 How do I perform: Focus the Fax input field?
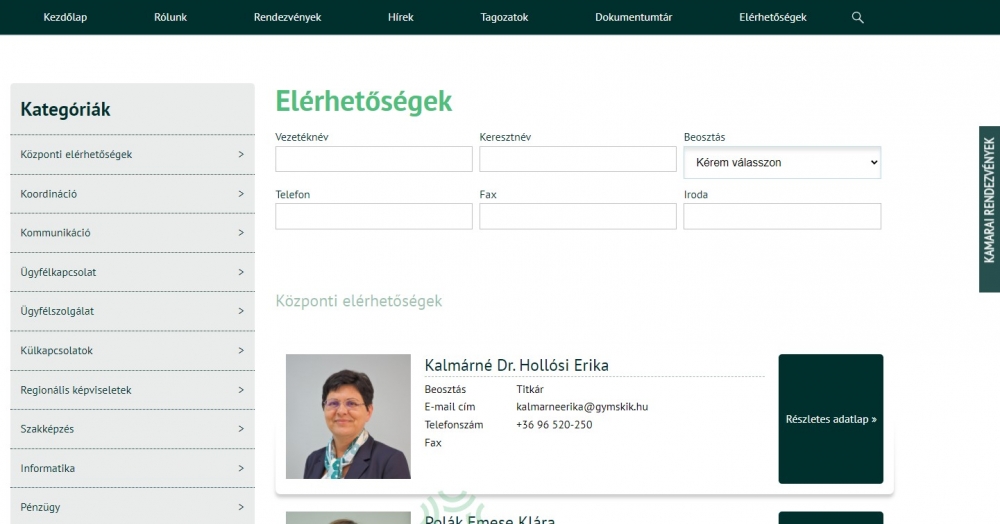(x=578, y=216)
